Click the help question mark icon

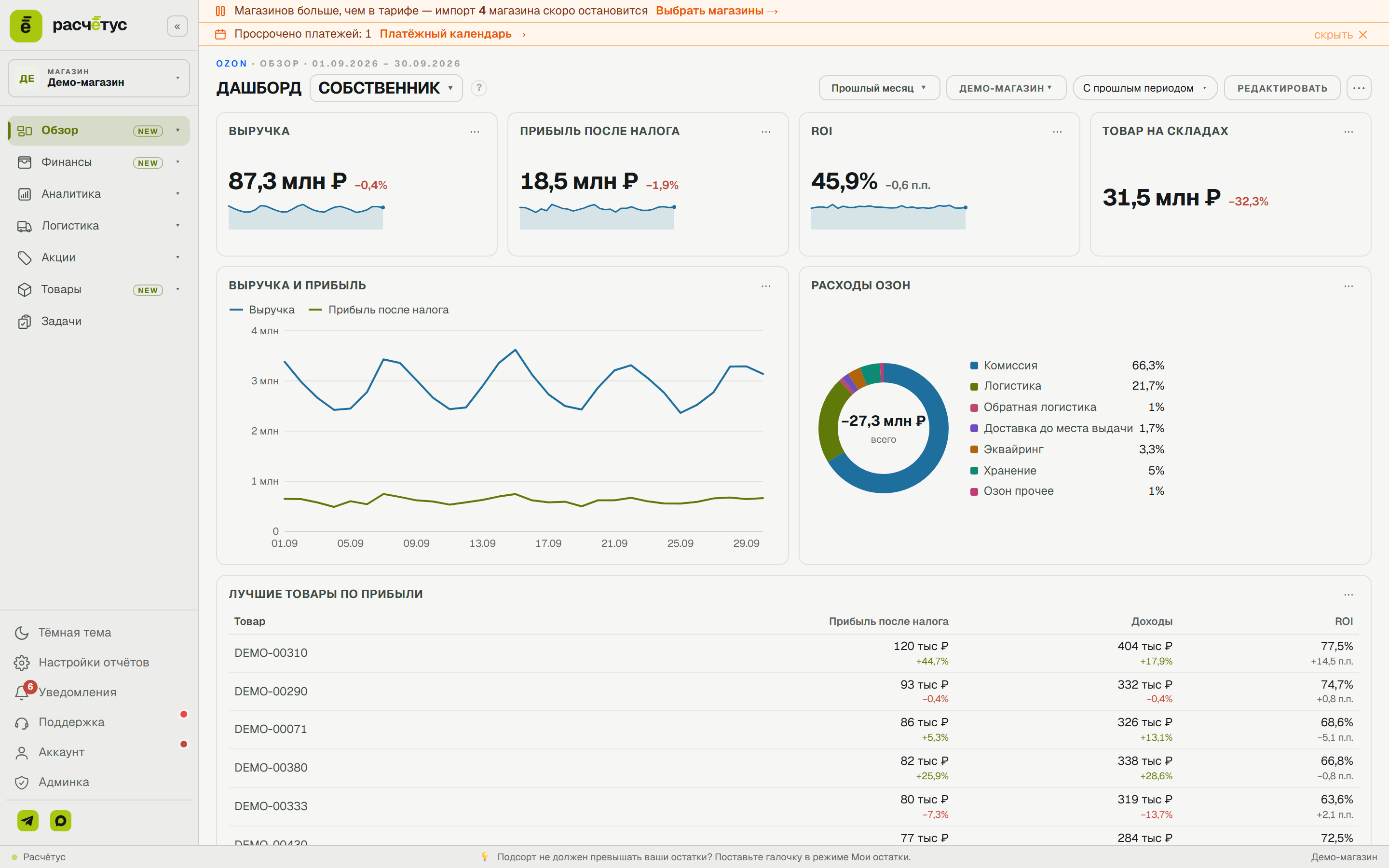pyautogui.click(x=479, y=88)
